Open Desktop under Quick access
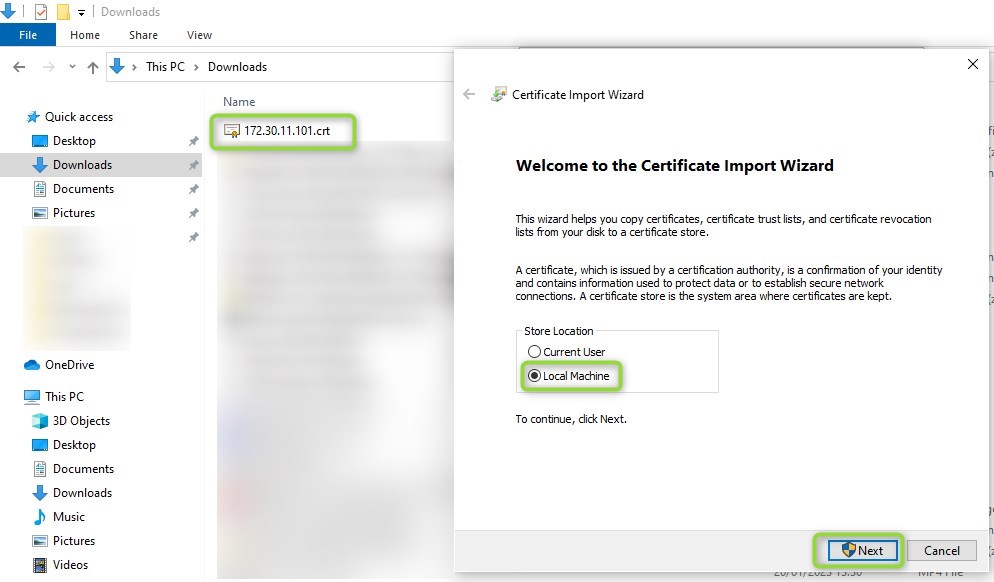The height and width of the screenshot is (582, 994). coord(74,141)
